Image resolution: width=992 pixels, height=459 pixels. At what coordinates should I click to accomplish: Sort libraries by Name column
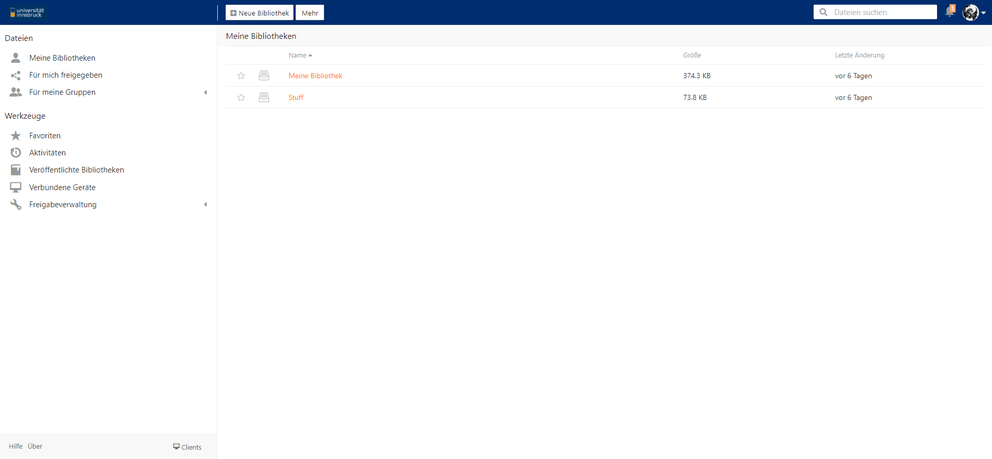(x=298, y=55)
